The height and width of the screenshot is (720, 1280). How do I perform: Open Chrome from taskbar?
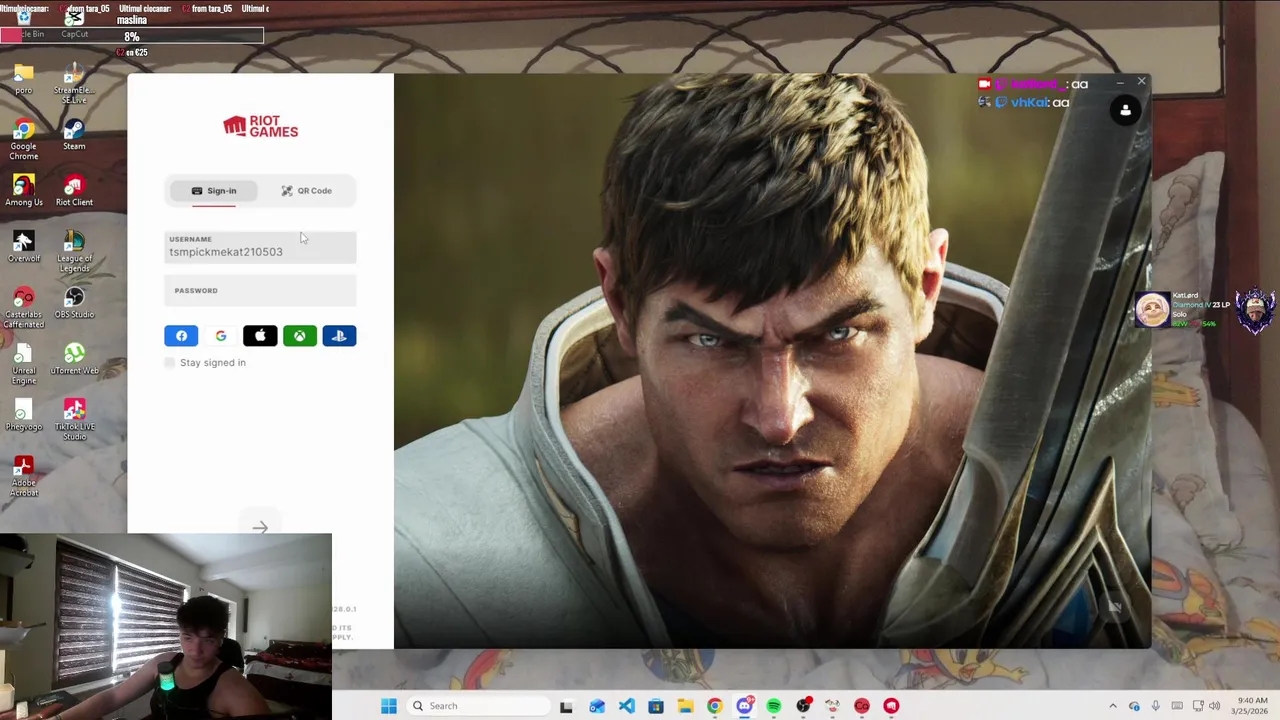(x=715, y=706)
